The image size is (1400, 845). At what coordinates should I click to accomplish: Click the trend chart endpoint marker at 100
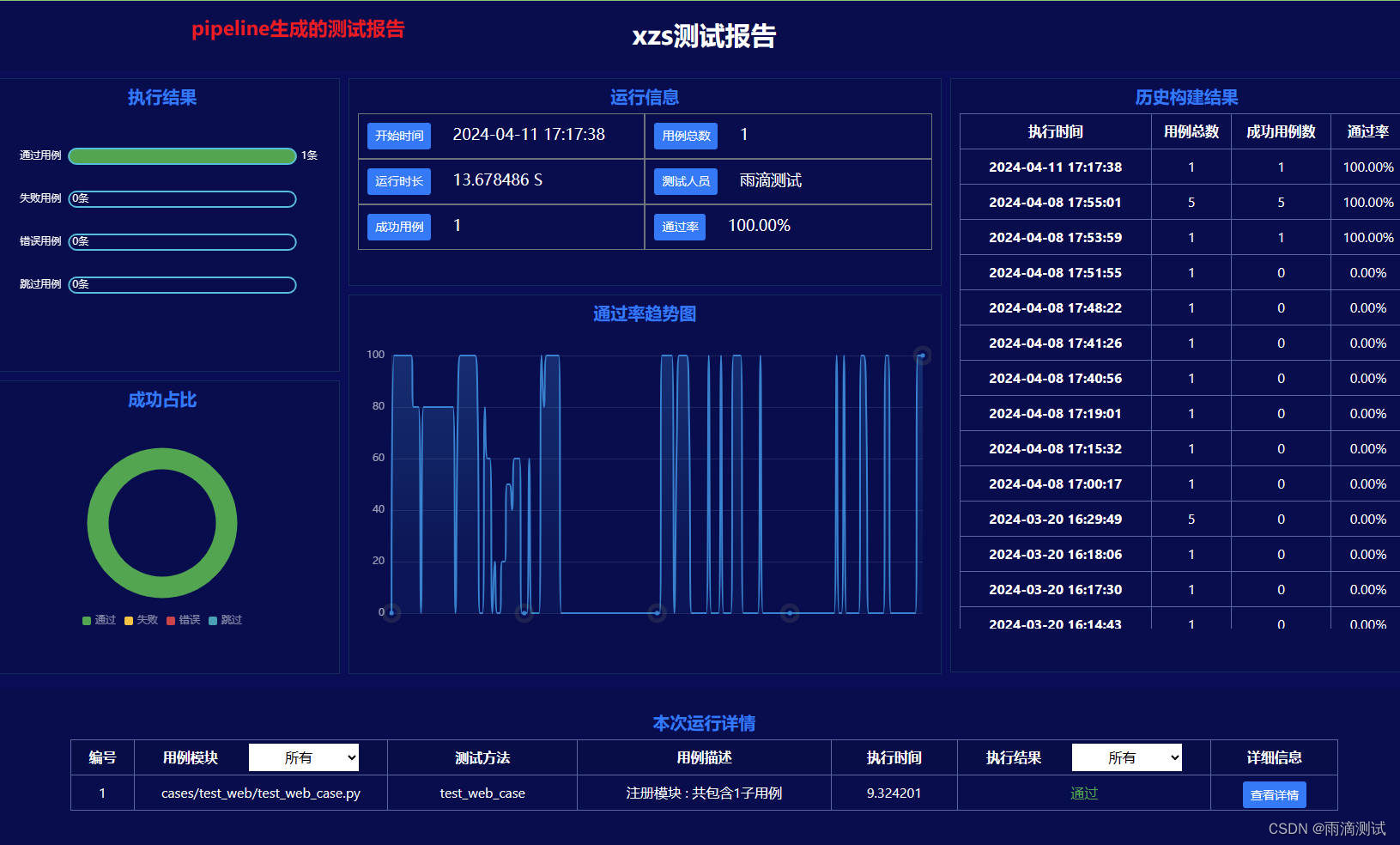click(923, 356)
